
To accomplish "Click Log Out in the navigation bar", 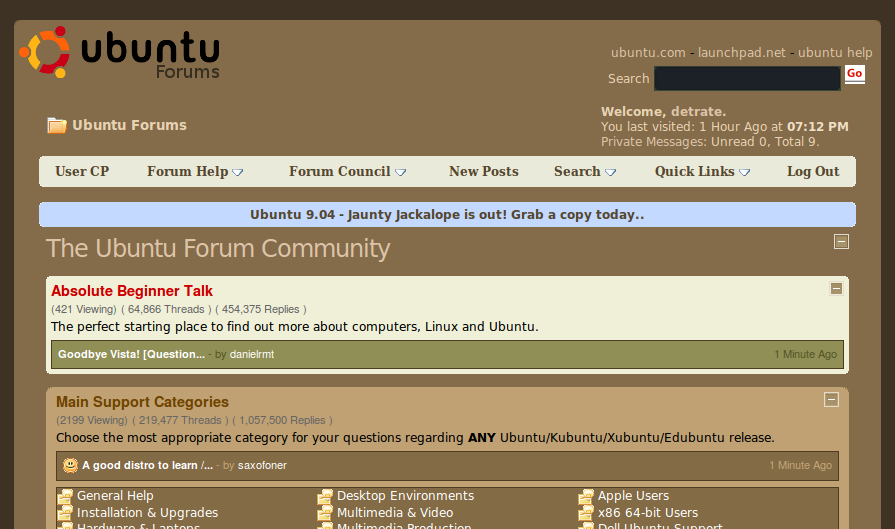I will pyautogui.click(x=813, y=171).
